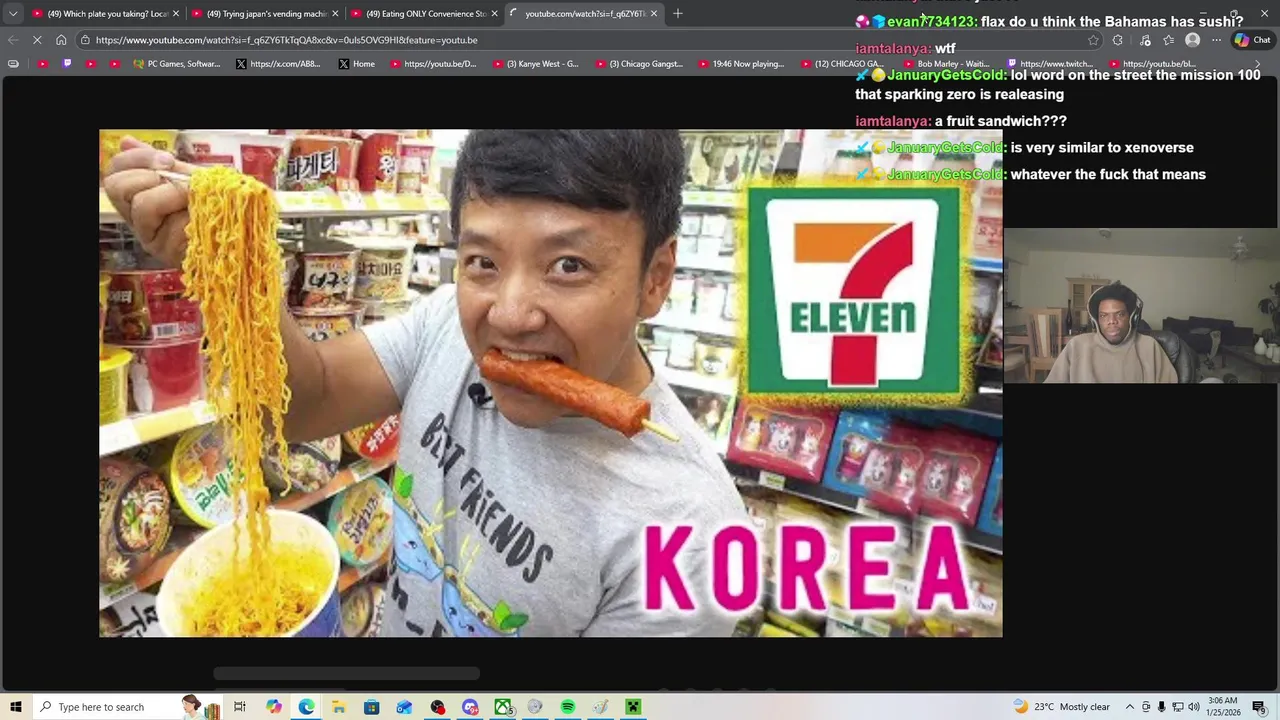Open the browser extensions puzzle icon
The width and height of the screenshot is (1280, 720).
click(x=1118, y=40)
